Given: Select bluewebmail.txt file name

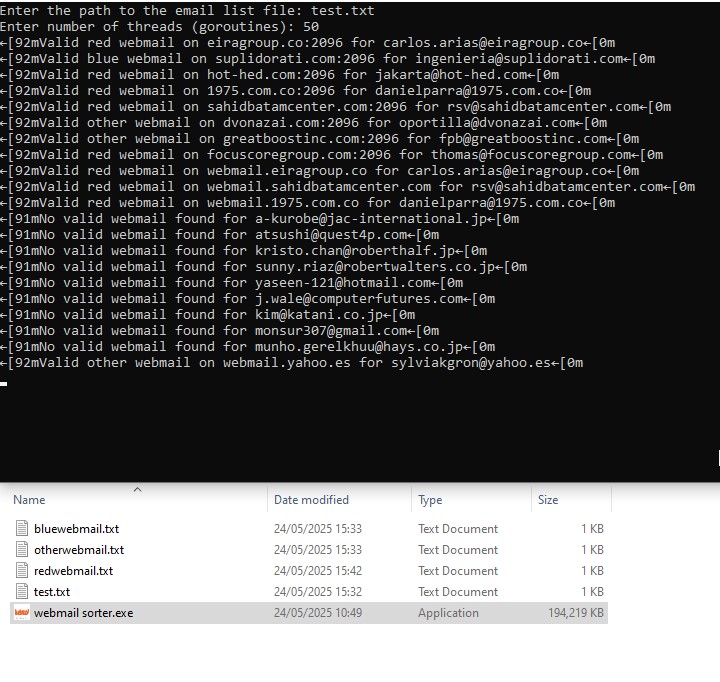Looking at the screenshot, I should point(77,529).
